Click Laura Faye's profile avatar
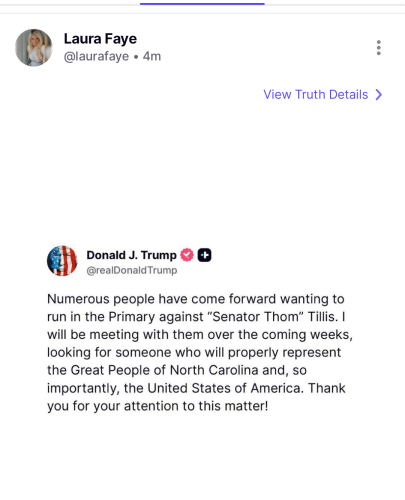 34,48
